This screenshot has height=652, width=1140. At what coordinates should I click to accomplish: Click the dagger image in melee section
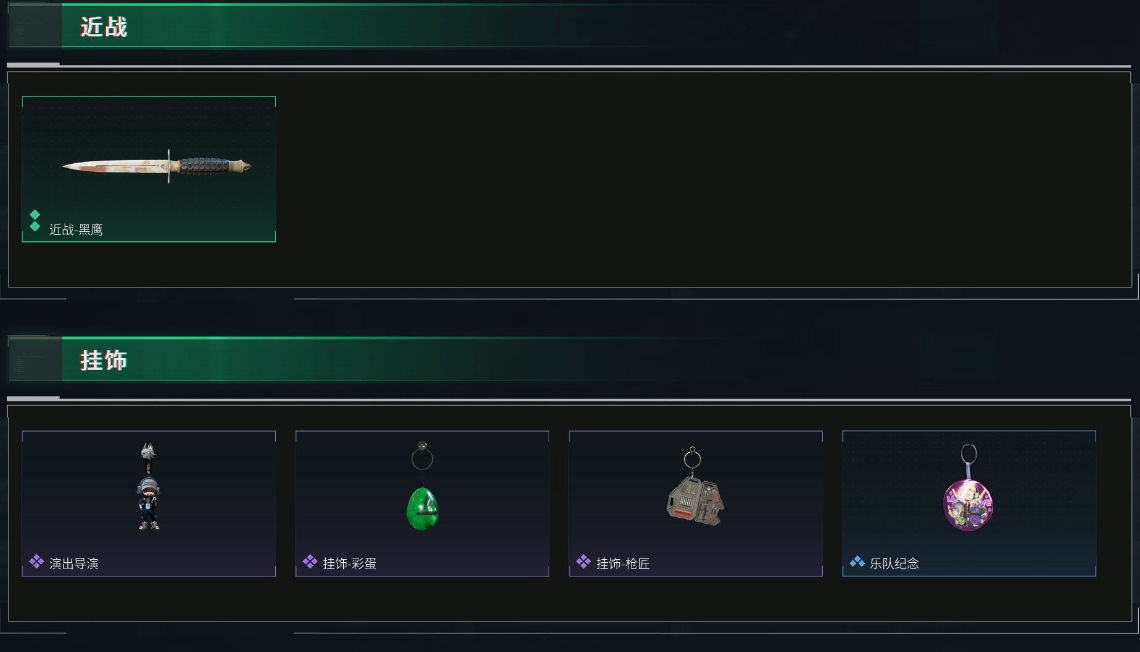point(156,166)
